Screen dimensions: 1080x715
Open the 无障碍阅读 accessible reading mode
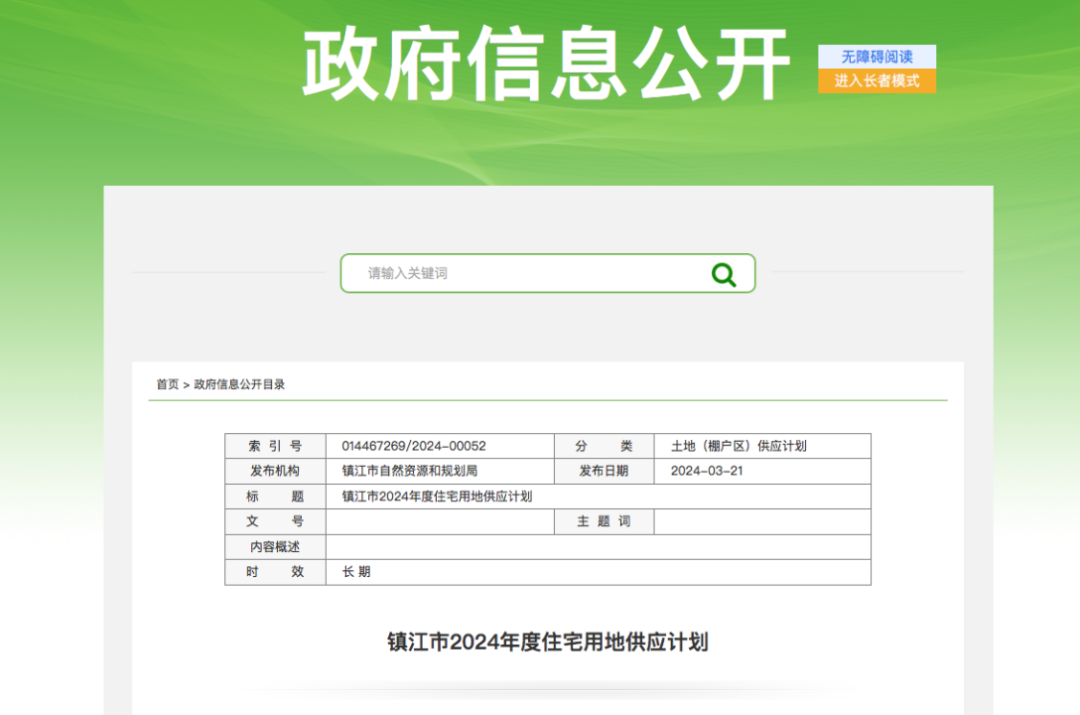(875, 57)
